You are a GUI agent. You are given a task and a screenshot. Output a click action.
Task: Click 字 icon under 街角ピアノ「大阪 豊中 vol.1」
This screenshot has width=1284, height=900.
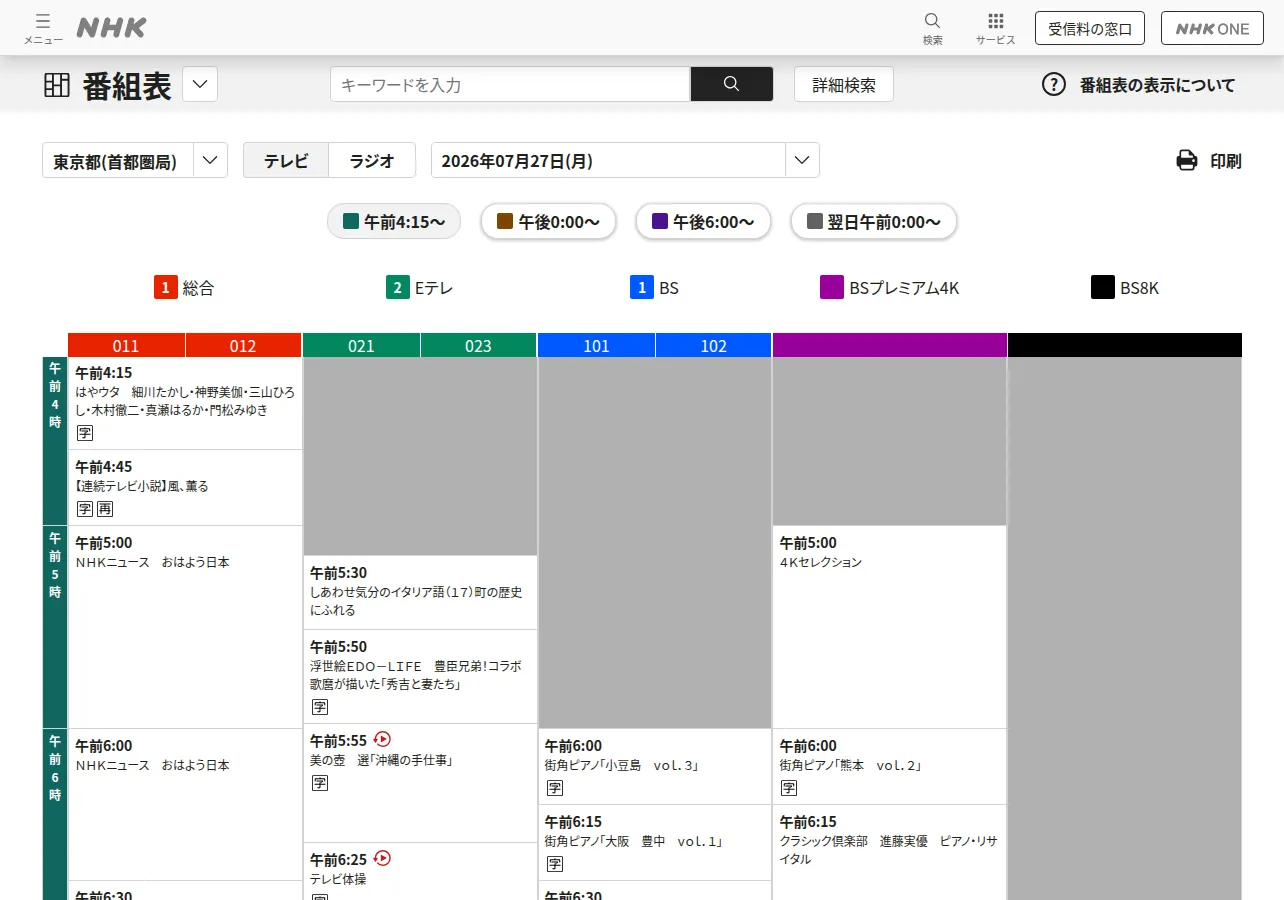point(555,864)
